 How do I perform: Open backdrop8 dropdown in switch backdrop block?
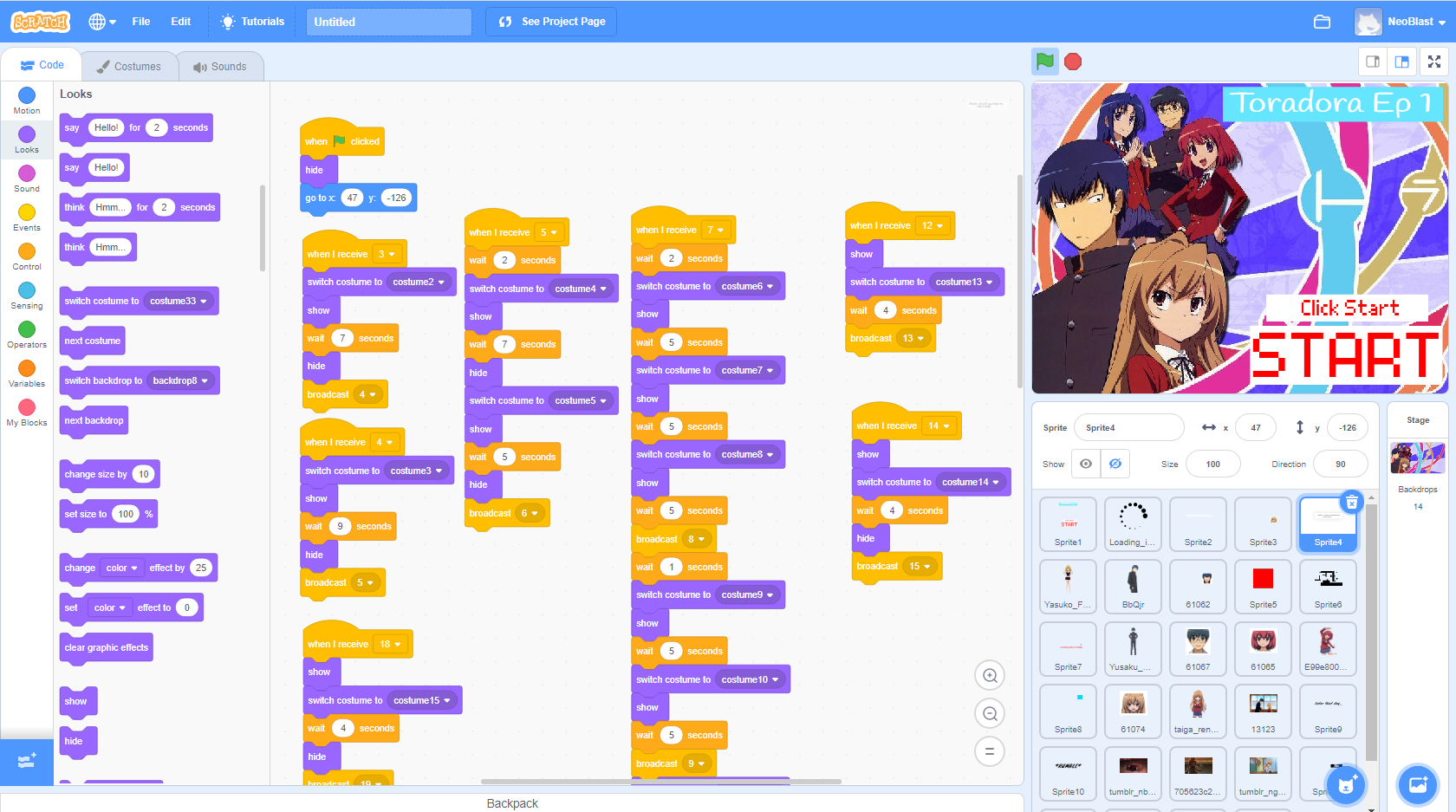coord(180,381)
